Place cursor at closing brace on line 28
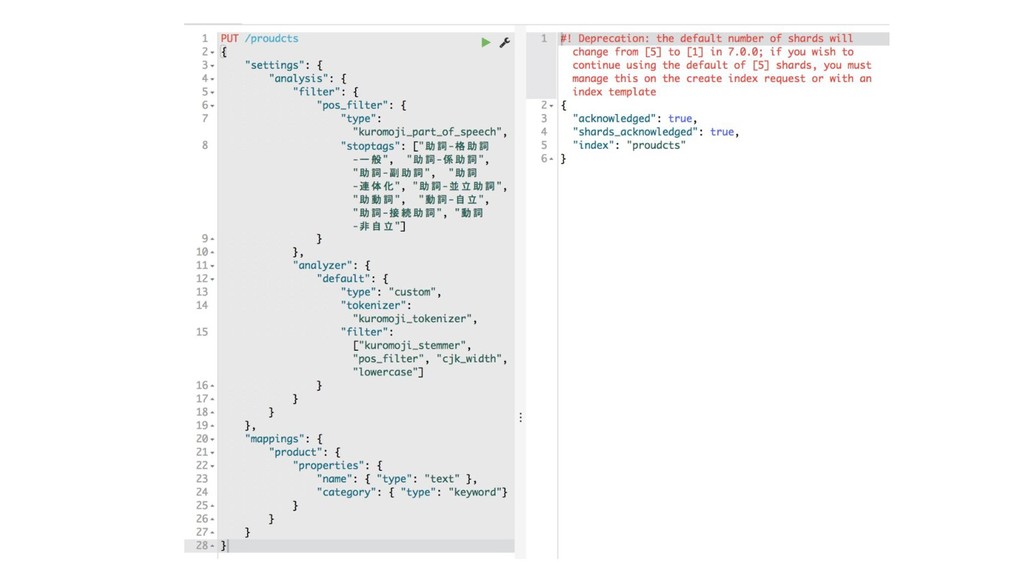This screenshot has height=576, width=1024. (223, 545)
